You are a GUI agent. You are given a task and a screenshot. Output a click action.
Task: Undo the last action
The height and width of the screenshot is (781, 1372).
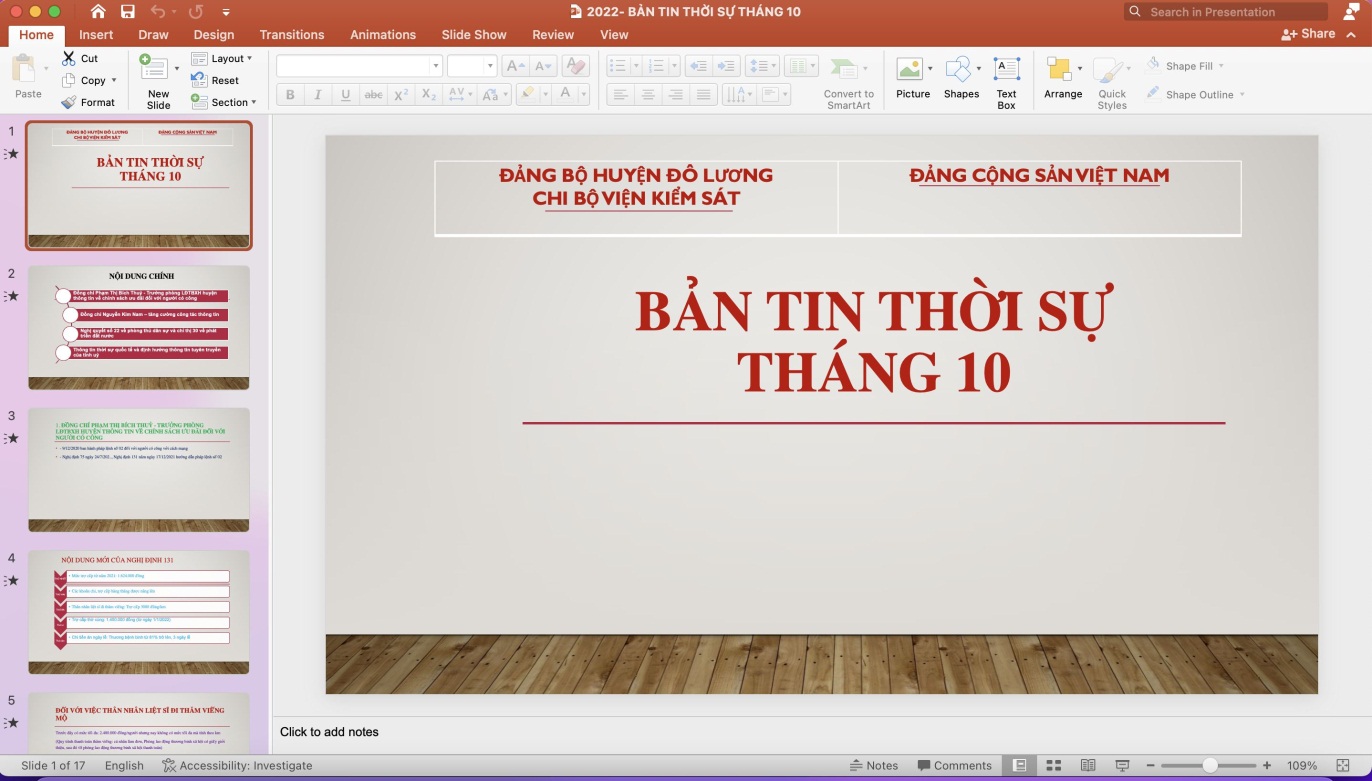(158, 12)
